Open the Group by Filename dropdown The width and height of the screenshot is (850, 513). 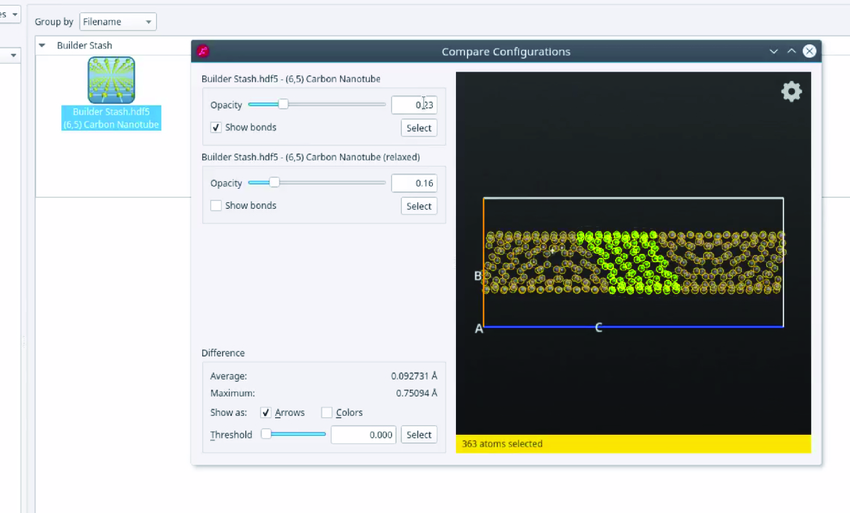point(117,22)
